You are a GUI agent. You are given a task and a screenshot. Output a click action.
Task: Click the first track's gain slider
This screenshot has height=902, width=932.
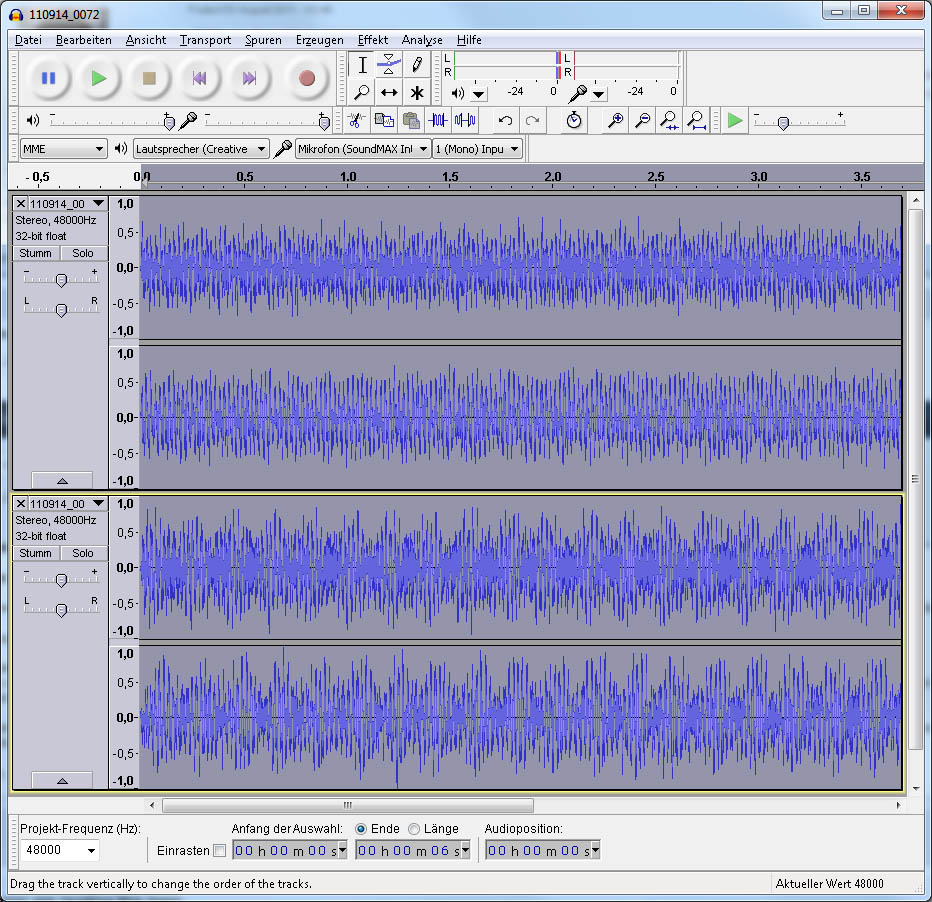(x=61, y=280)
